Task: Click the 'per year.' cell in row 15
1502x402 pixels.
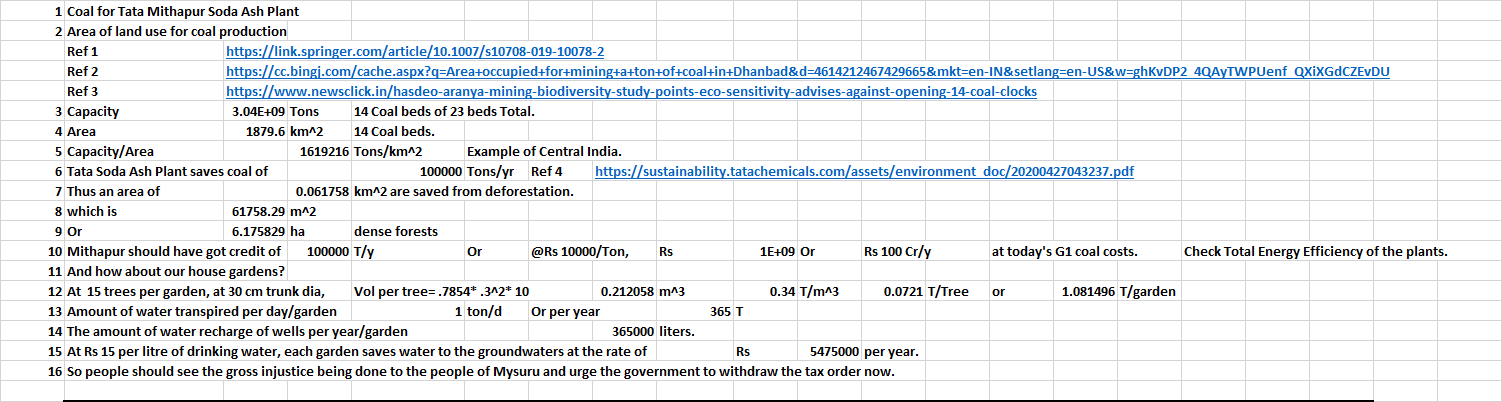Action: 891,351
